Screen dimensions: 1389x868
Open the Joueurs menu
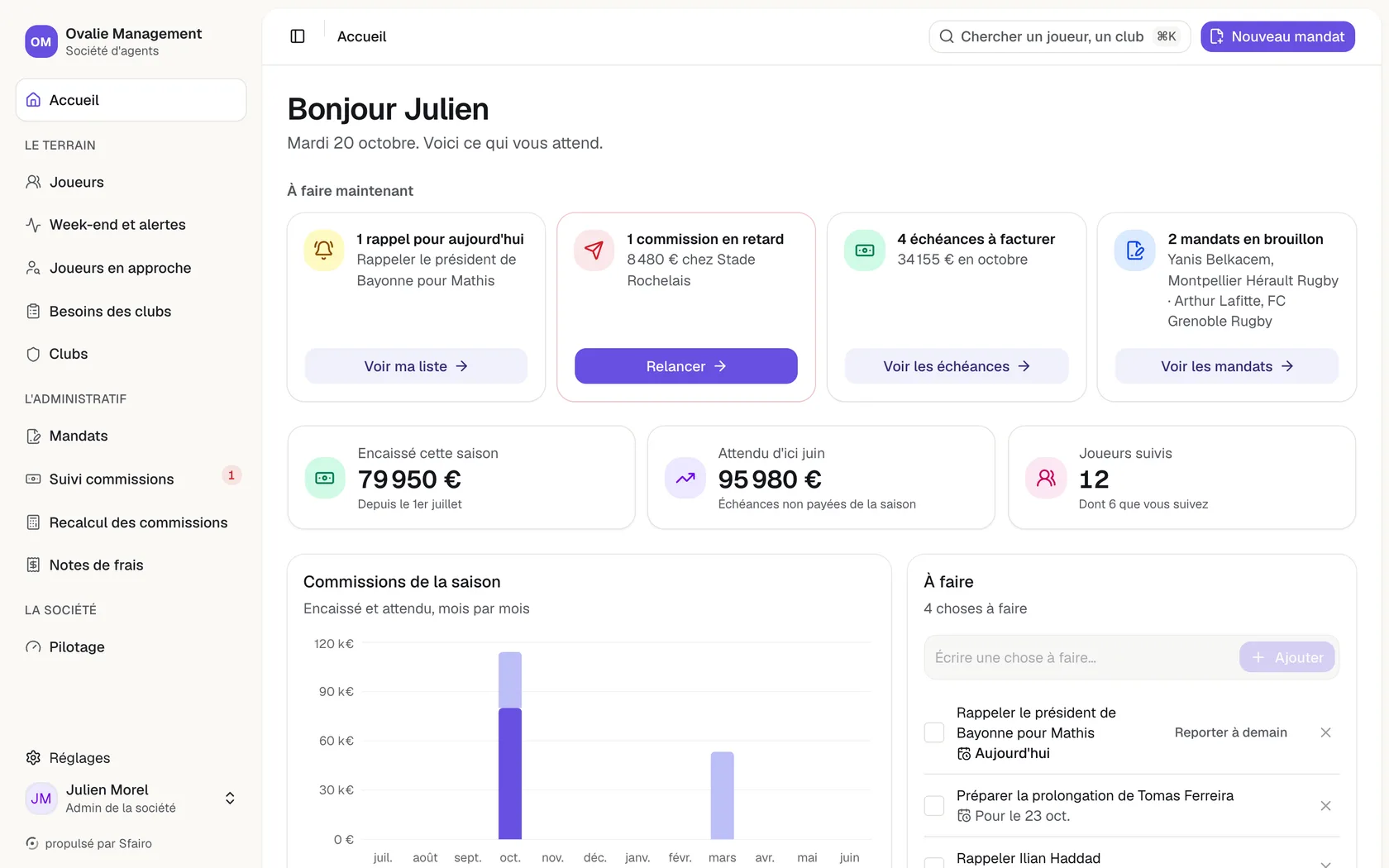(131, 182)
